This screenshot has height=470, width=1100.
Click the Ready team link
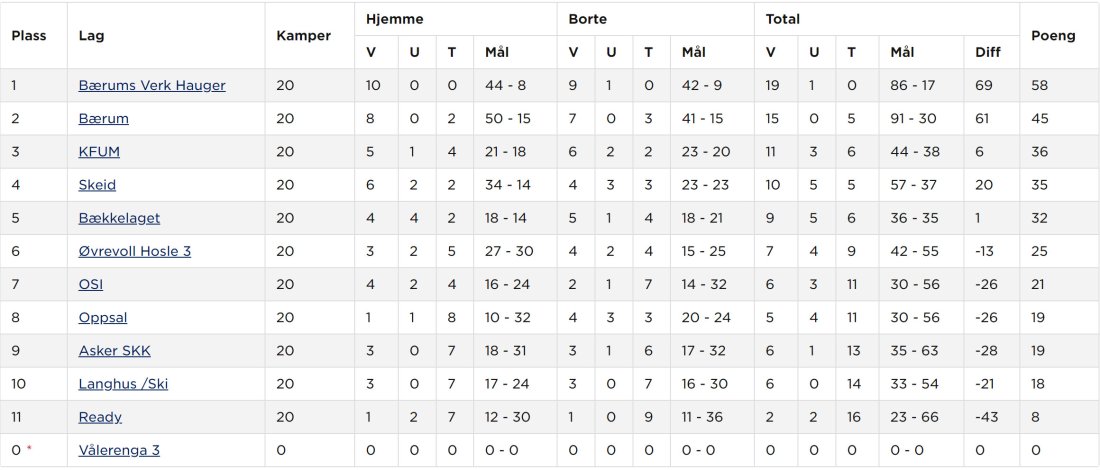(x=100, y=417)
